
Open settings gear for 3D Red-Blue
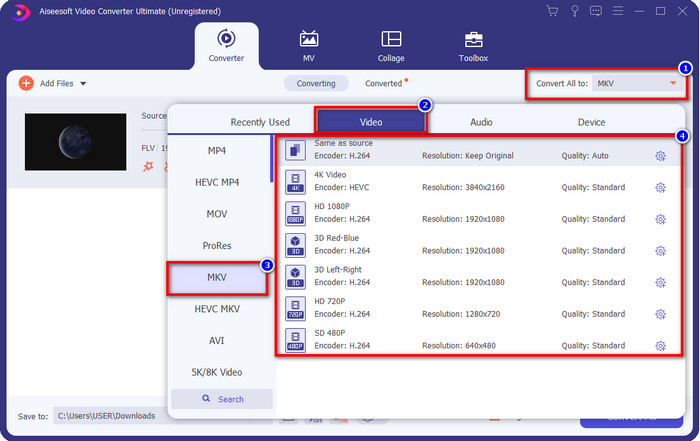pyautogui.click(x=660, y=251)
